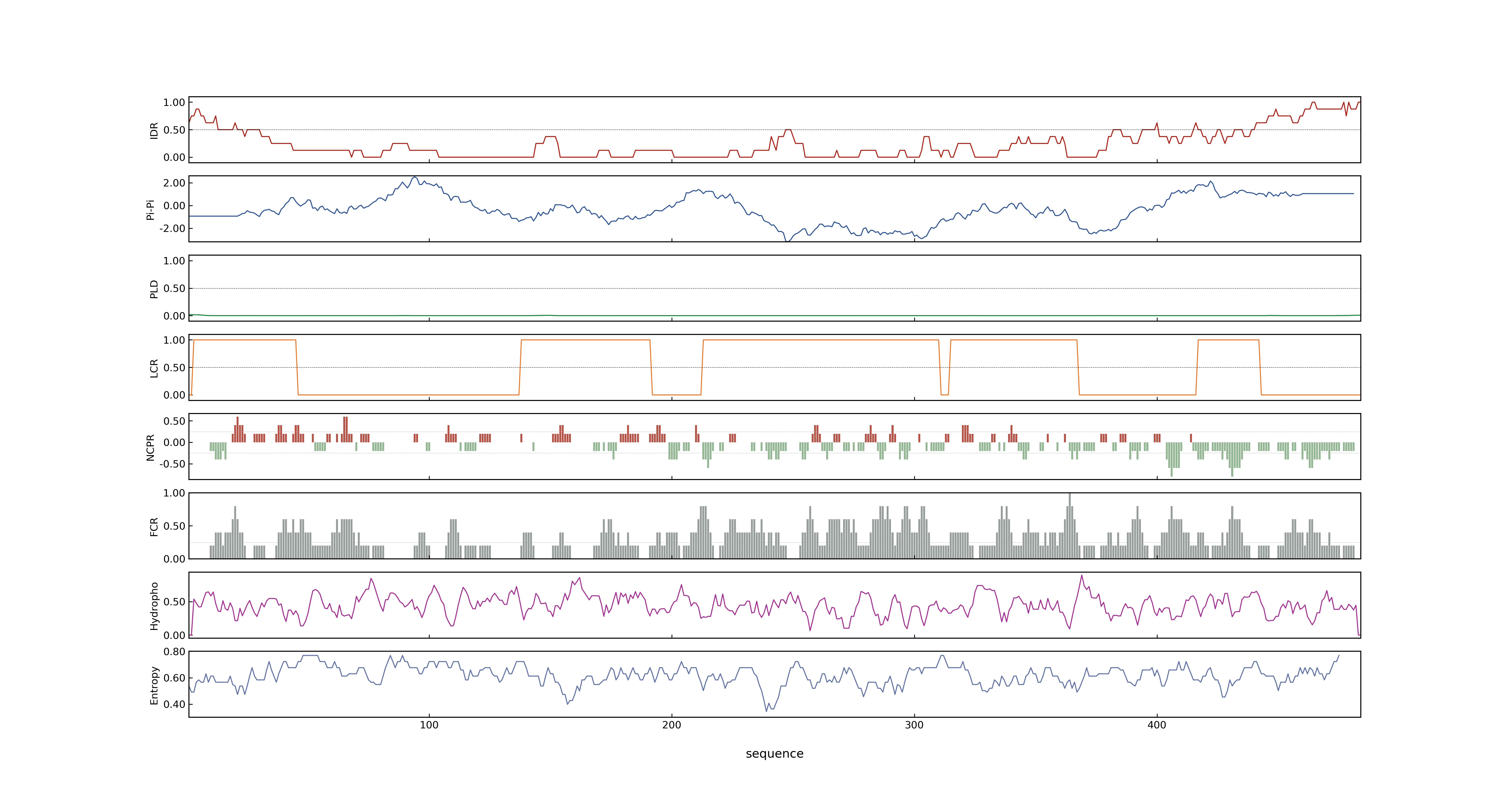Click the x-axis tick label 300
This screenshot has width=1512, height=806.
tap(914, 725)
